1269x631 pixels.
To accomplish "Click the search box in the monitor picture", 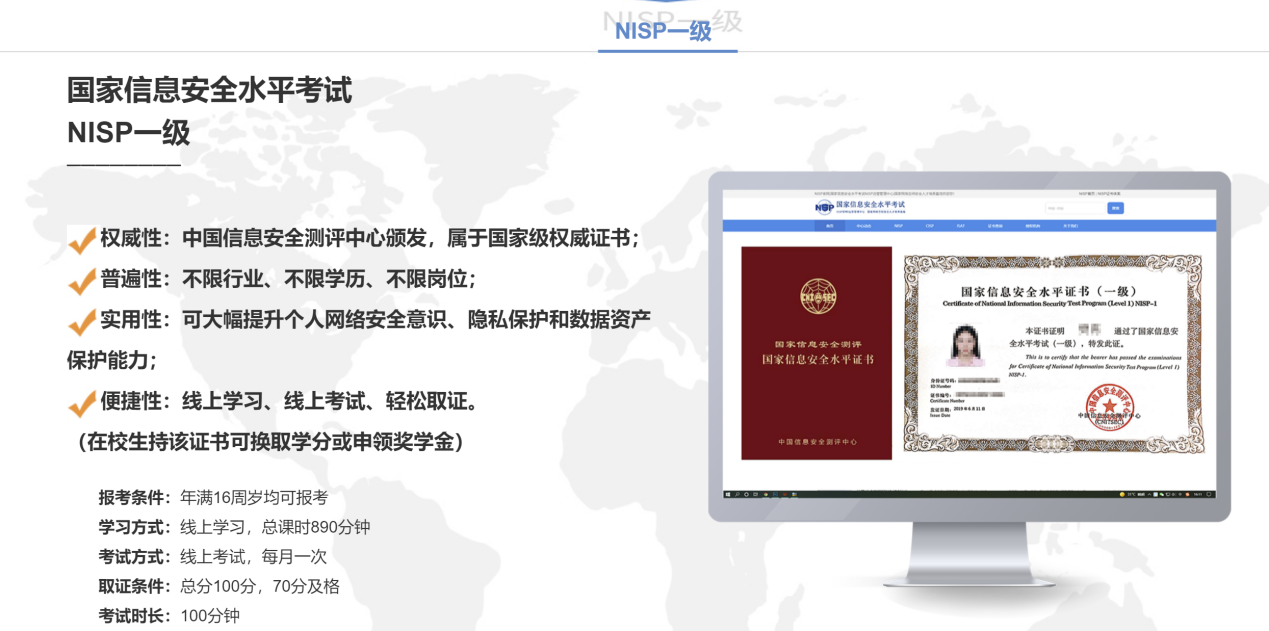I will (1073, 208).
